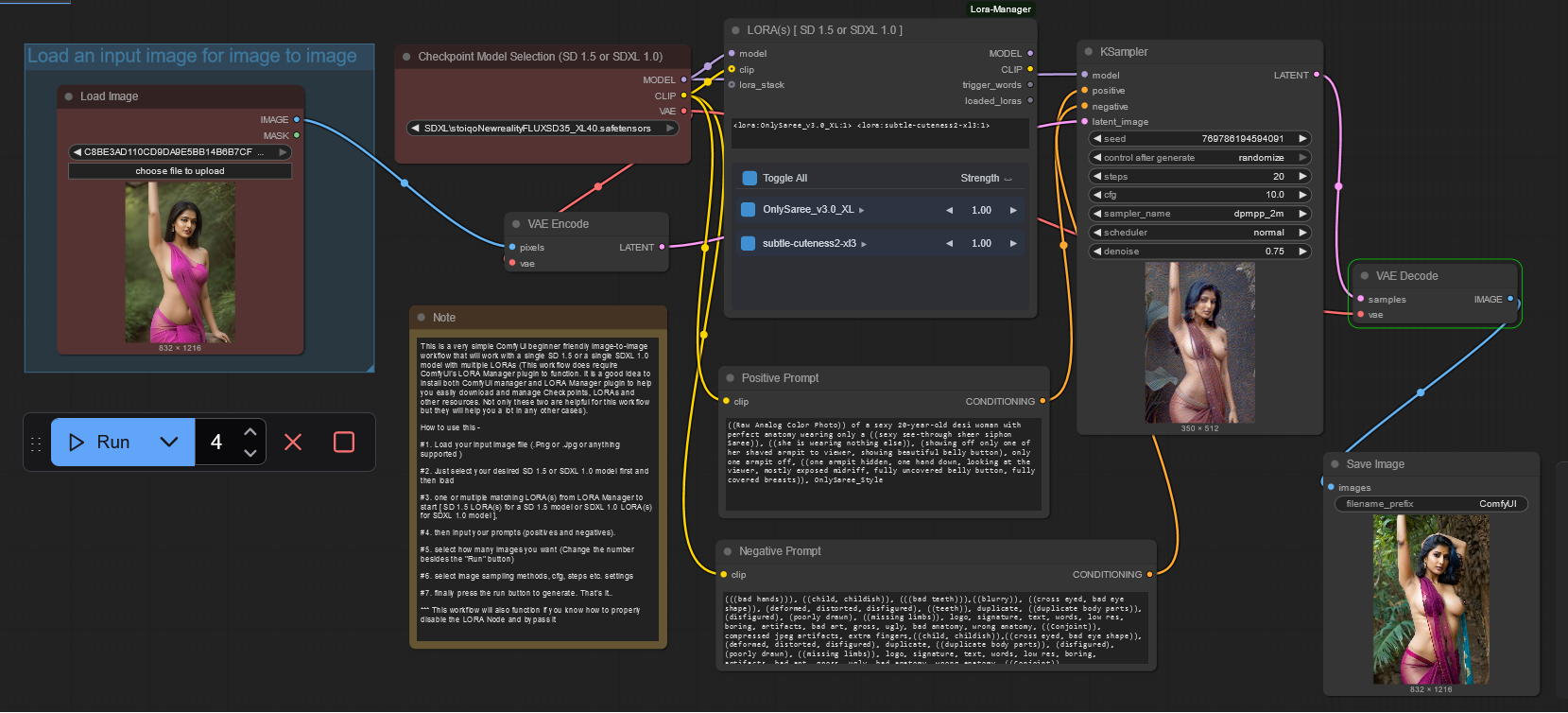
Task: Open the sampler_name dropdown
Action: tap(1199, 214)
